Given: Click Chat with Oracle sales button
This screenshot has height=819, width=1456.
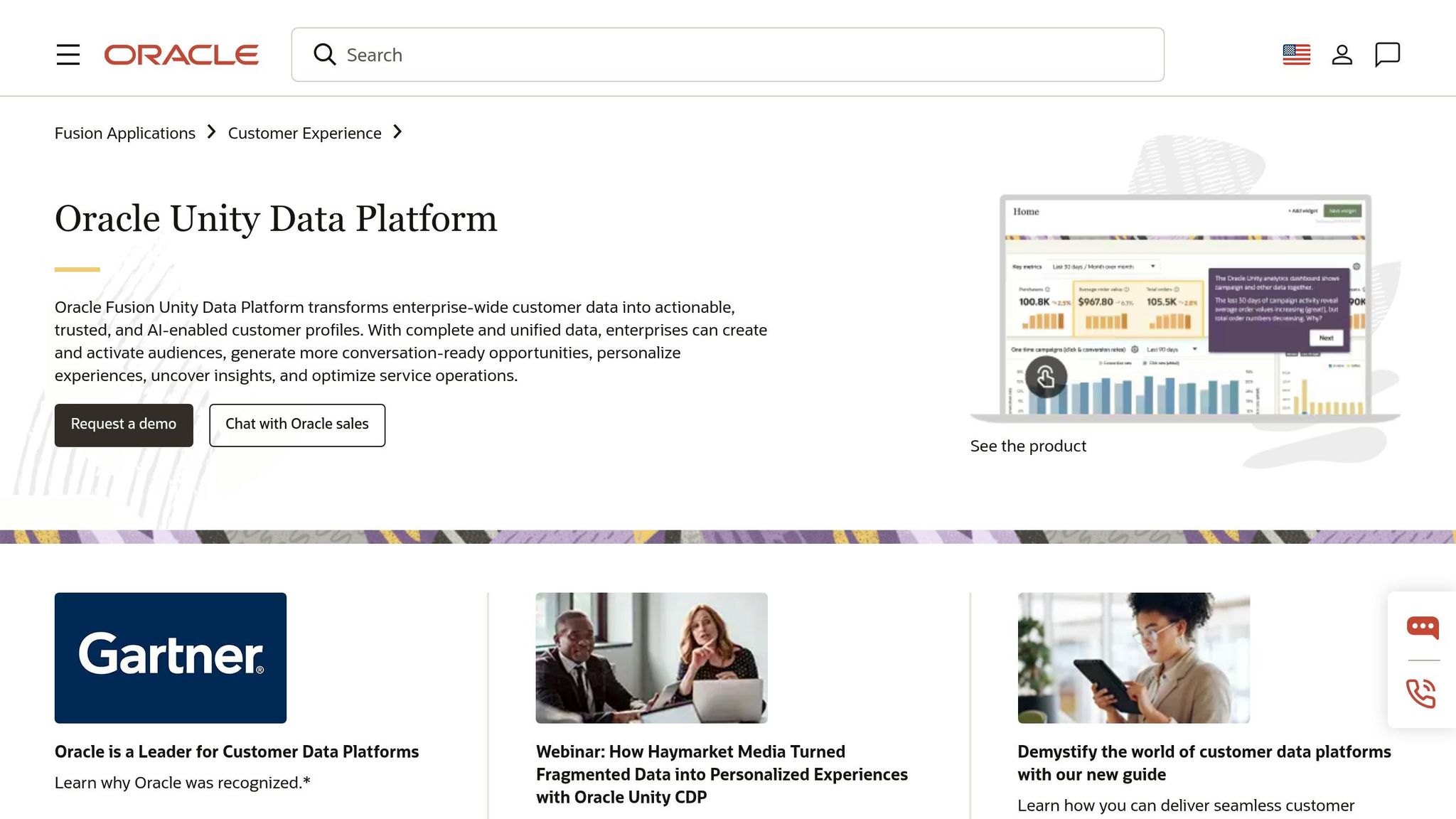Looking at the screenshot, I should pyautogui.click(x=297, y=425).
